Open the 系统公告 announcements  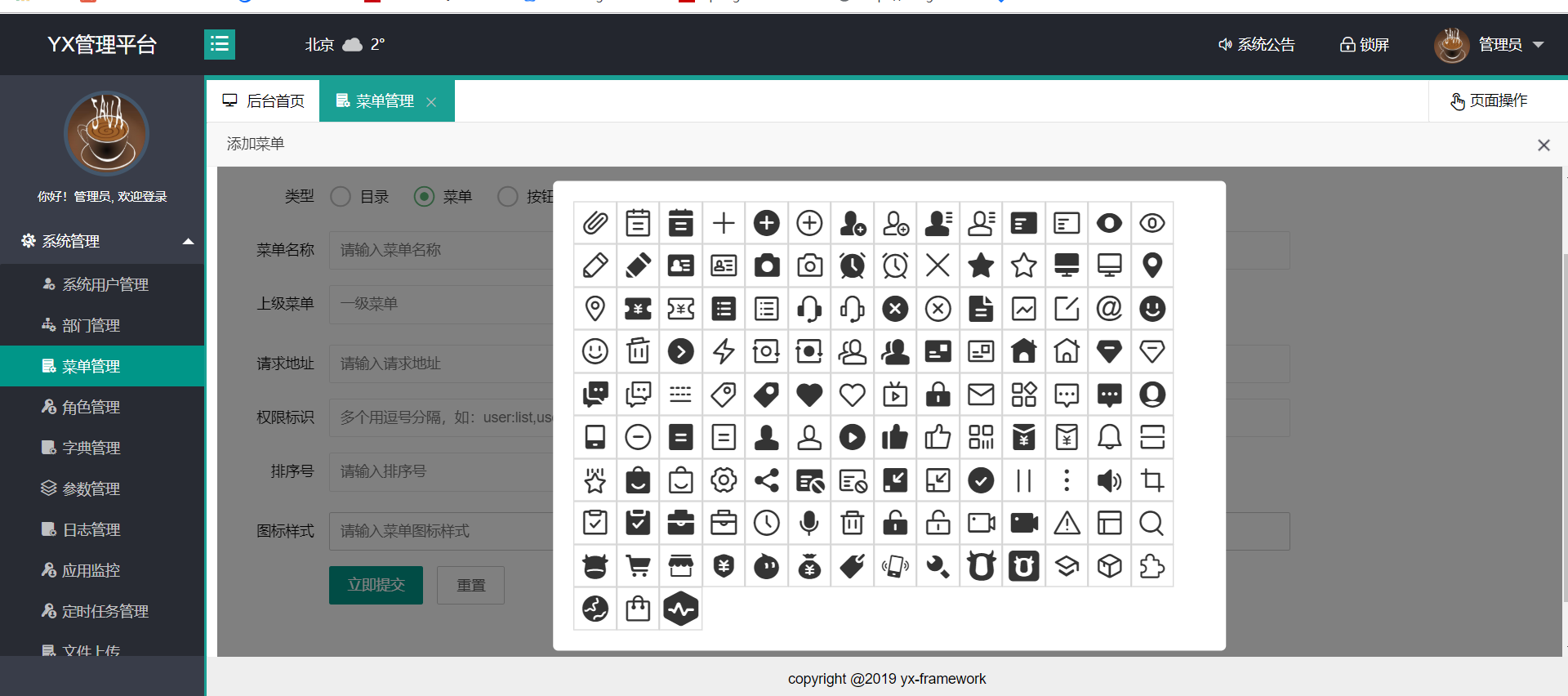[x=1257, y=45]
